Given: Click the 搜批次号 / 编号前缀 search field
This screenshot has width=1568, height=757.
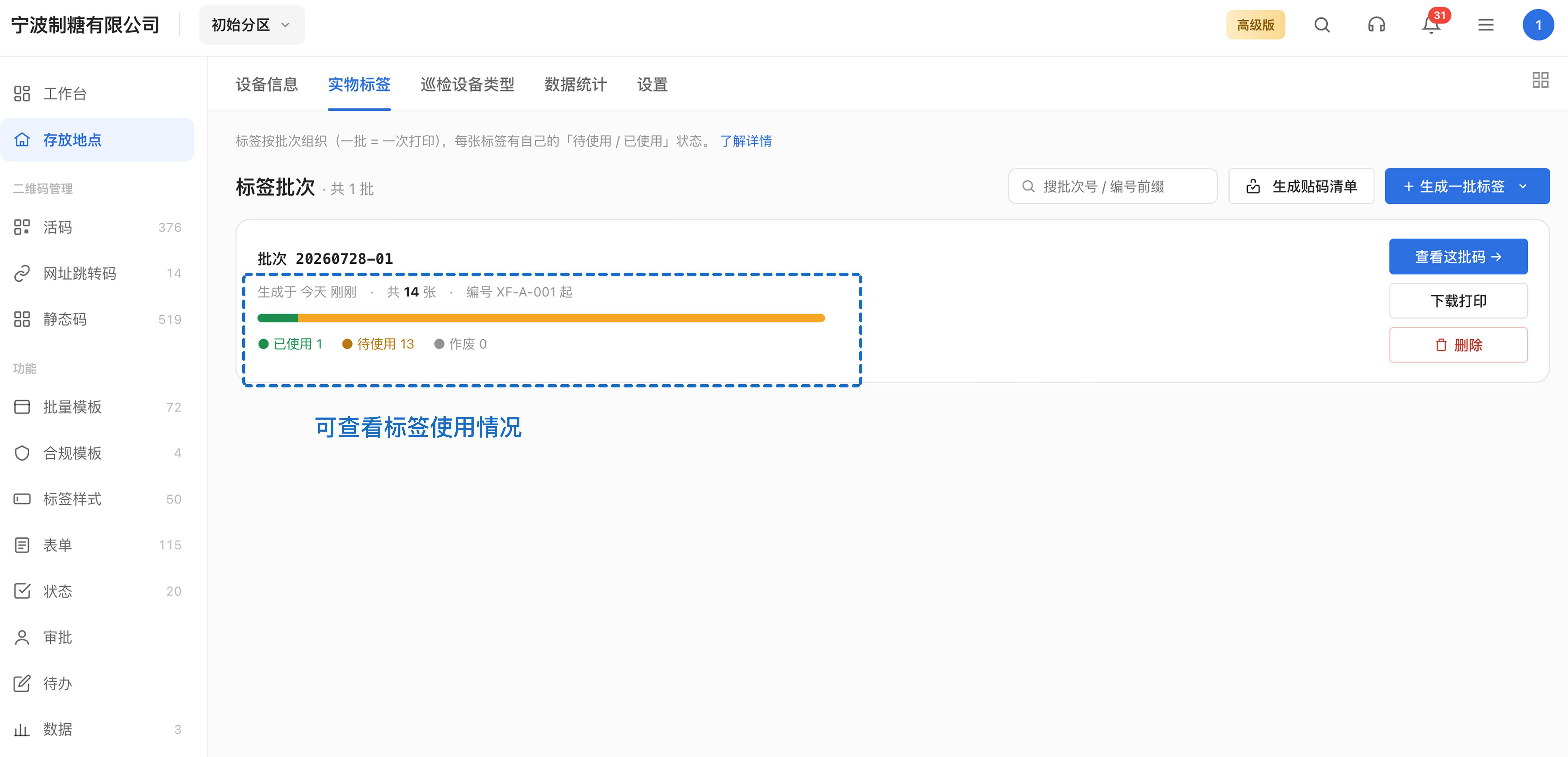Looking at the screenshot, I should [1113, 186].
